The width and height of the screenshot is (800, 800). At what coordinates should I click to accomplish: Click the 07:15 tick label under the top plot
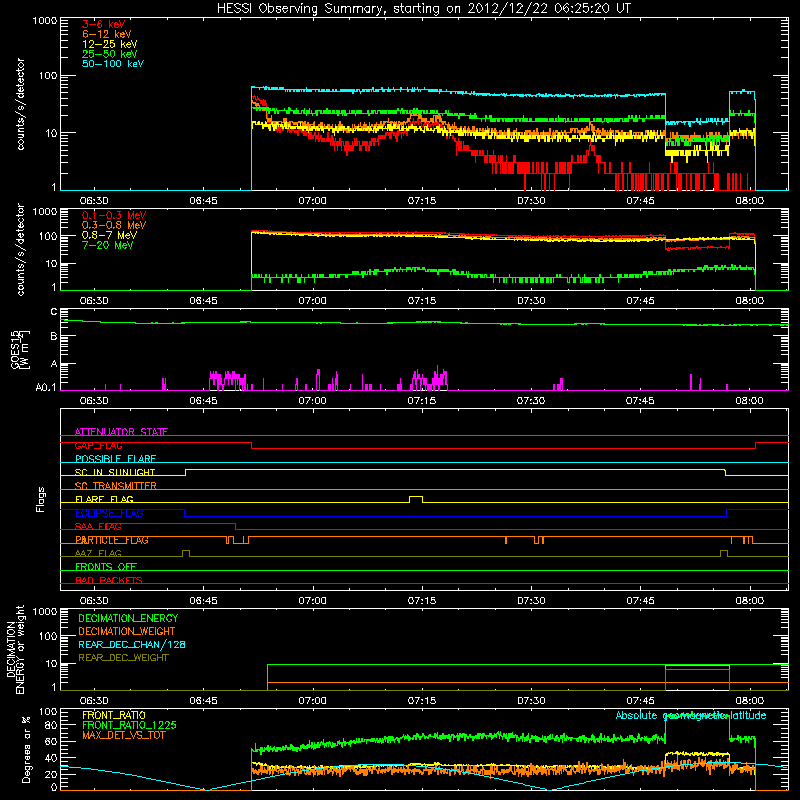(x=422, y=201)
